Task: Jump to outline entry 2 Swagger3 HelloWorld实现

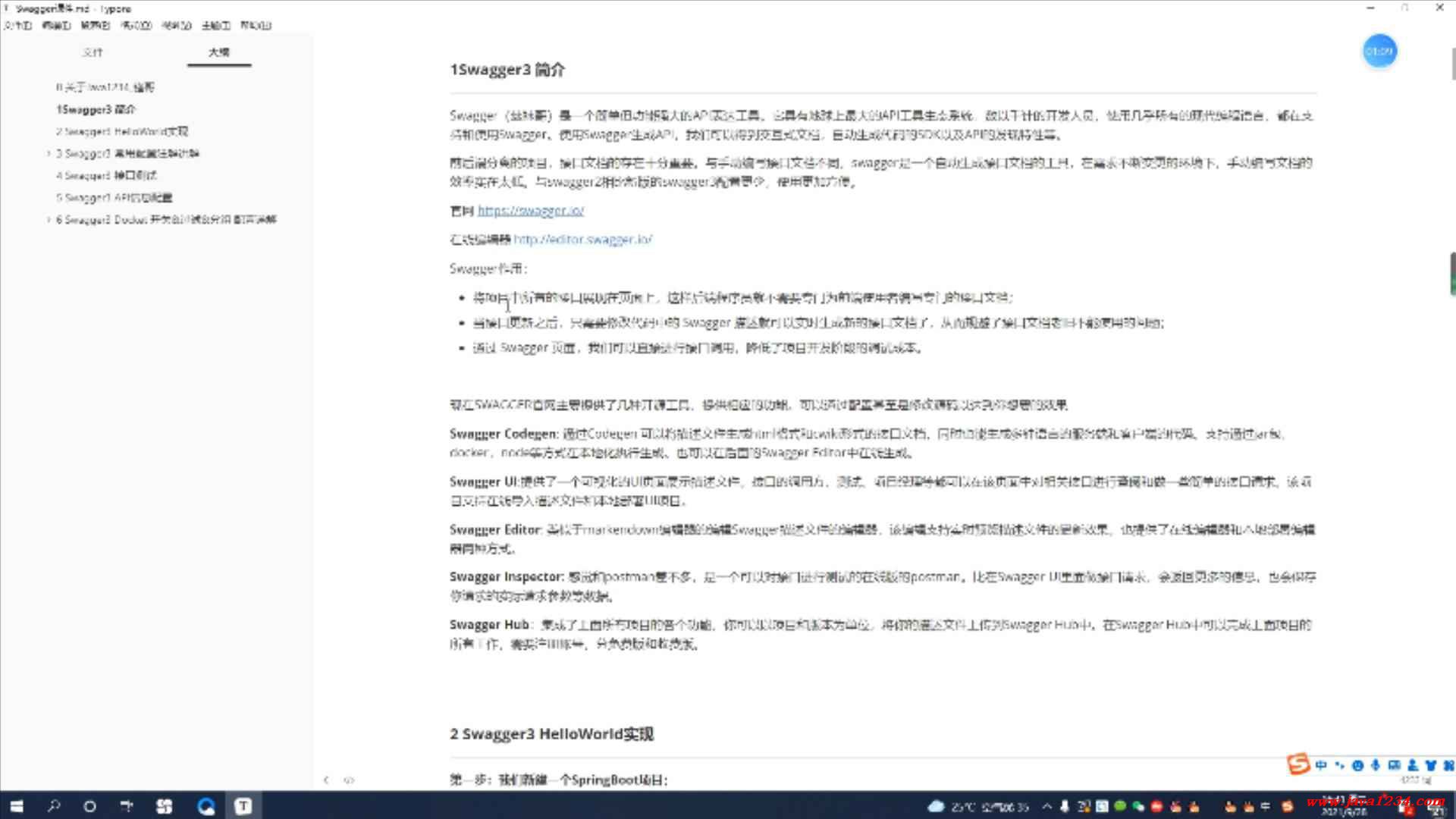Action: tap(122, 131)
